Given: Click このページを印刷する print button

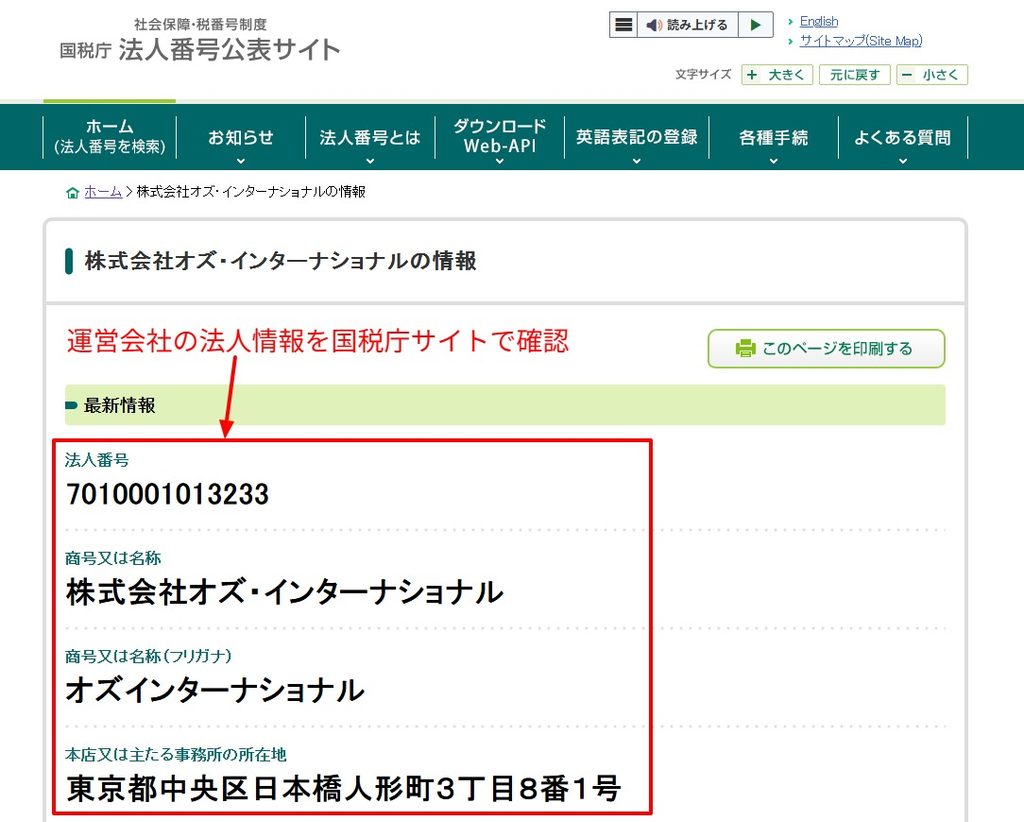Looking at the screenshot, I should click(826, 349).
